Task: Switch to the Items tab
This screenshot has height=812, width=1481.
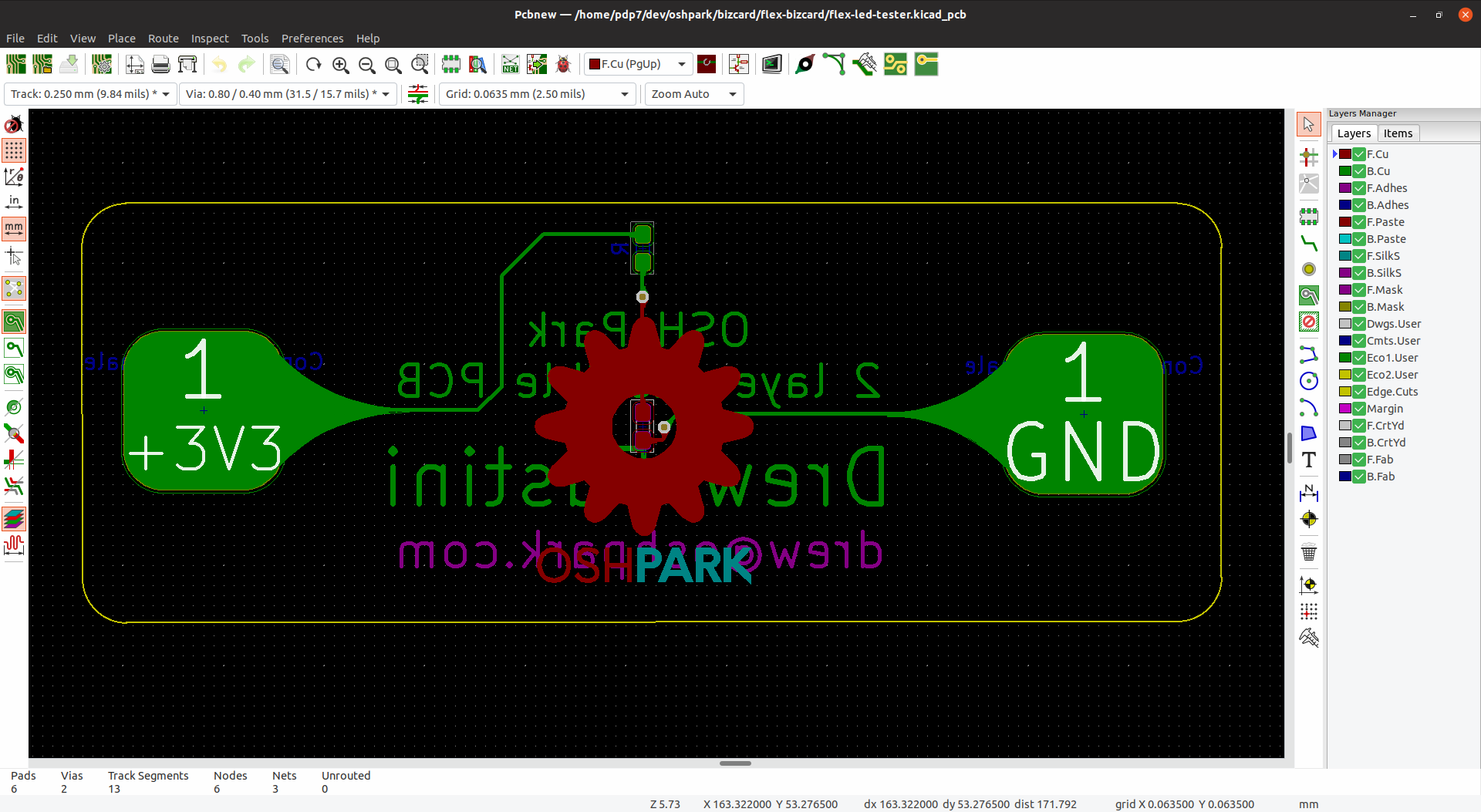Action: point(1397,133)
